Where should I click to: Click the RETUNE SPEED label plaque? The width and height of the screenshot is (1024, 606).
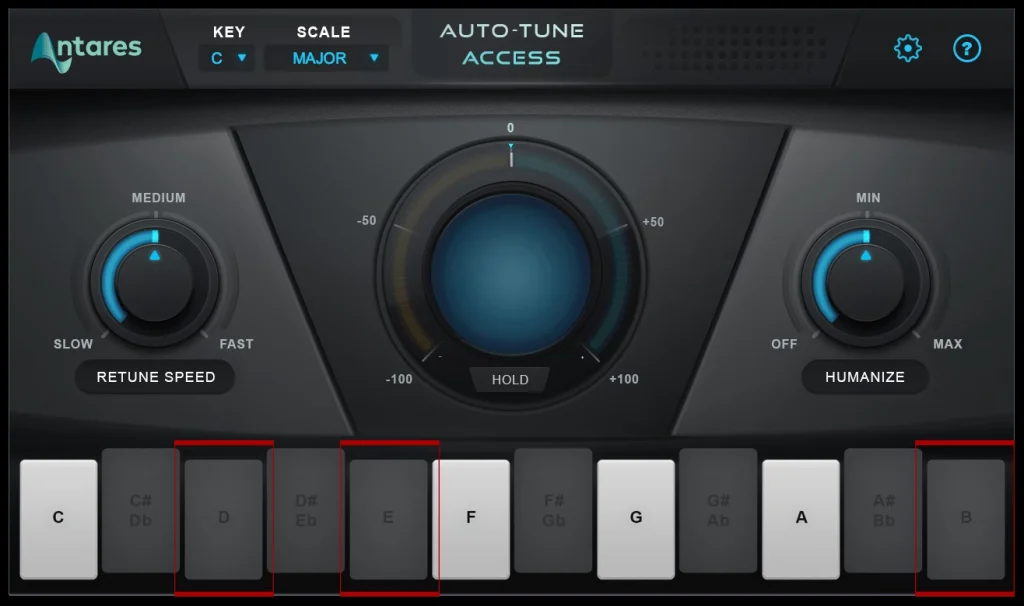[x=154, y=377]
